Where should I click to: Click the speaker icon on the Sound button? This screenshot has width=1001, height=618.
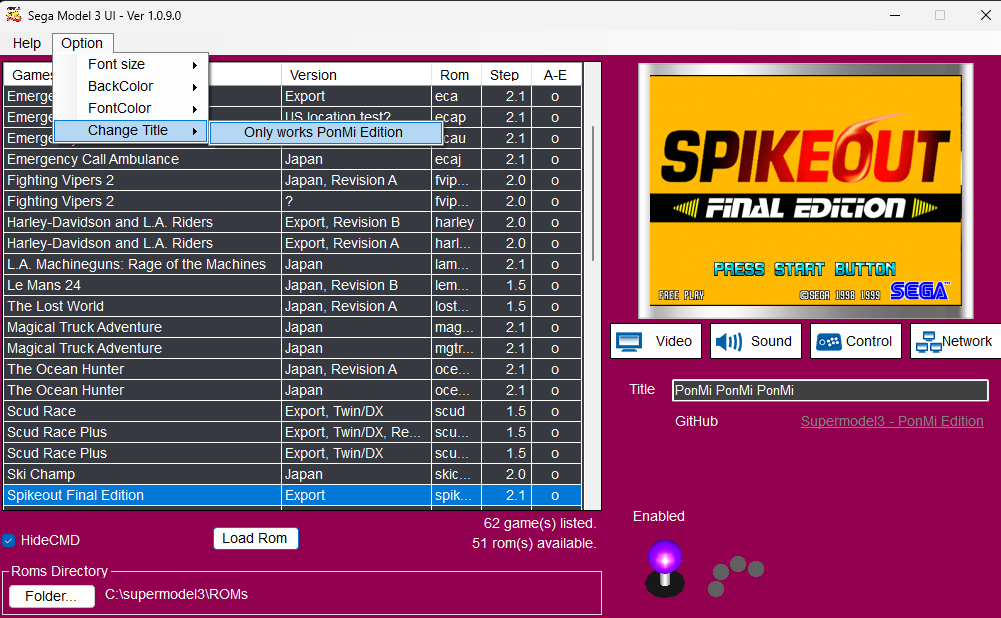(x=728, y=342)
